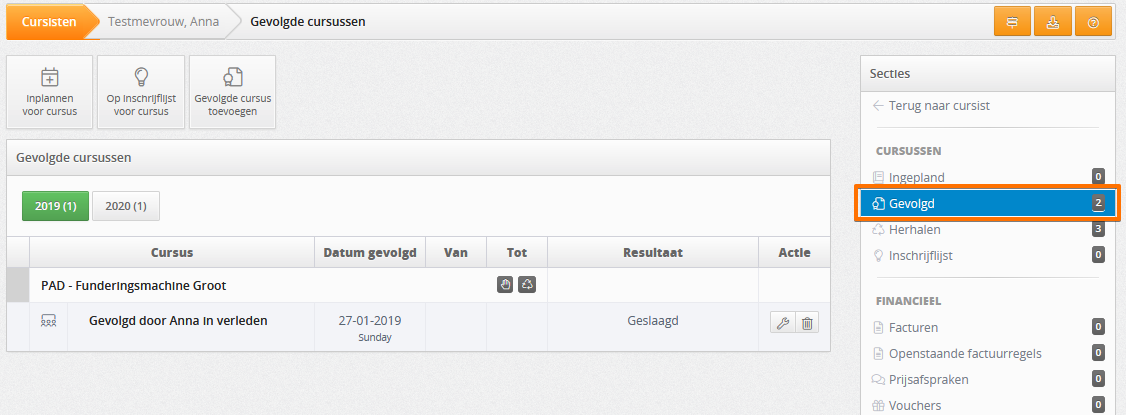Image resolution: width=1126 pixels, height=415 pixels.
Task: Select the 2019 (1) year tab
Action: point(55,206)
